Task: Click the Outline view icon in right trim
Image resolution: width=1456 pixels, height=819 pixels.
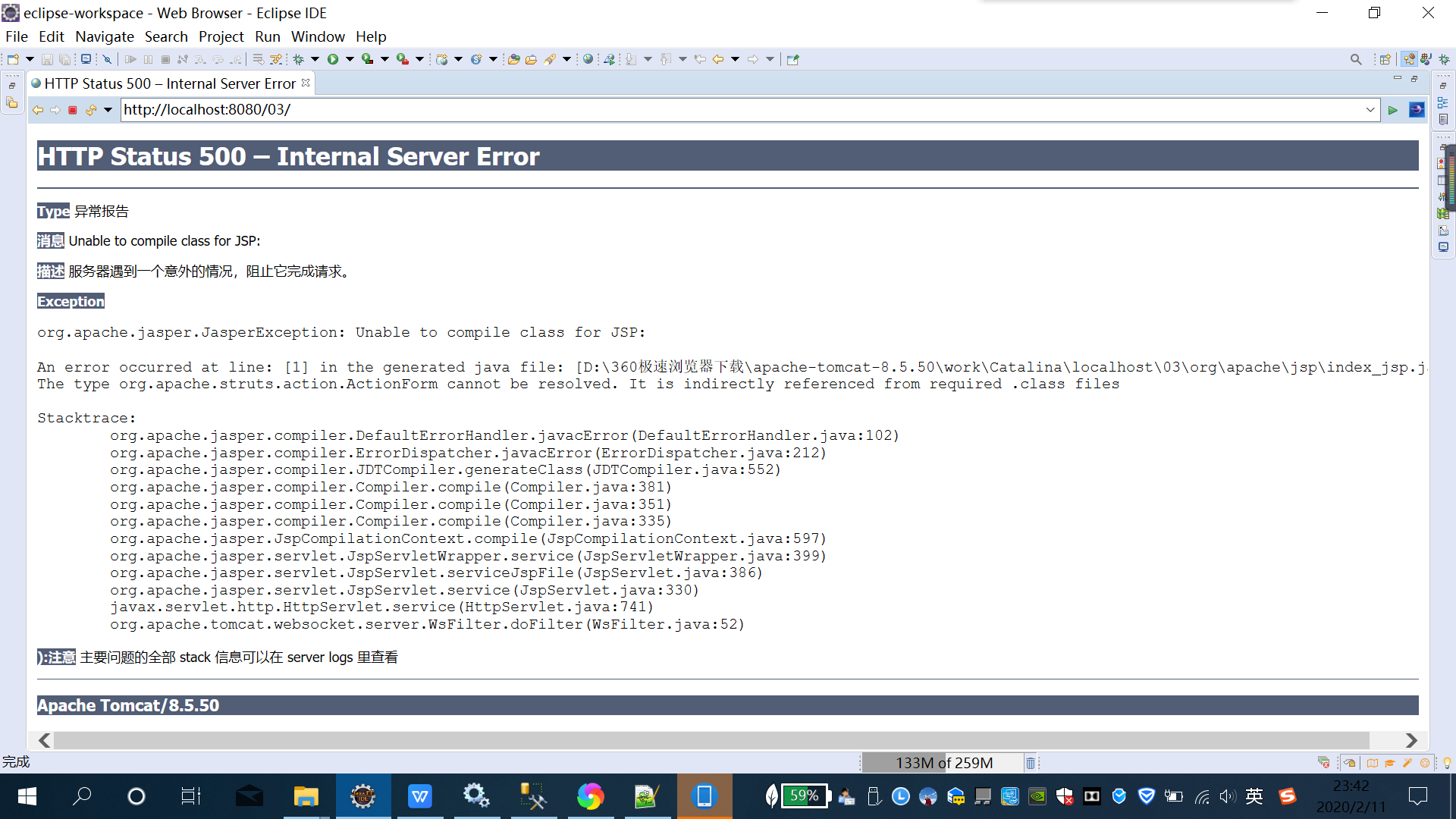Action: 1442,102
